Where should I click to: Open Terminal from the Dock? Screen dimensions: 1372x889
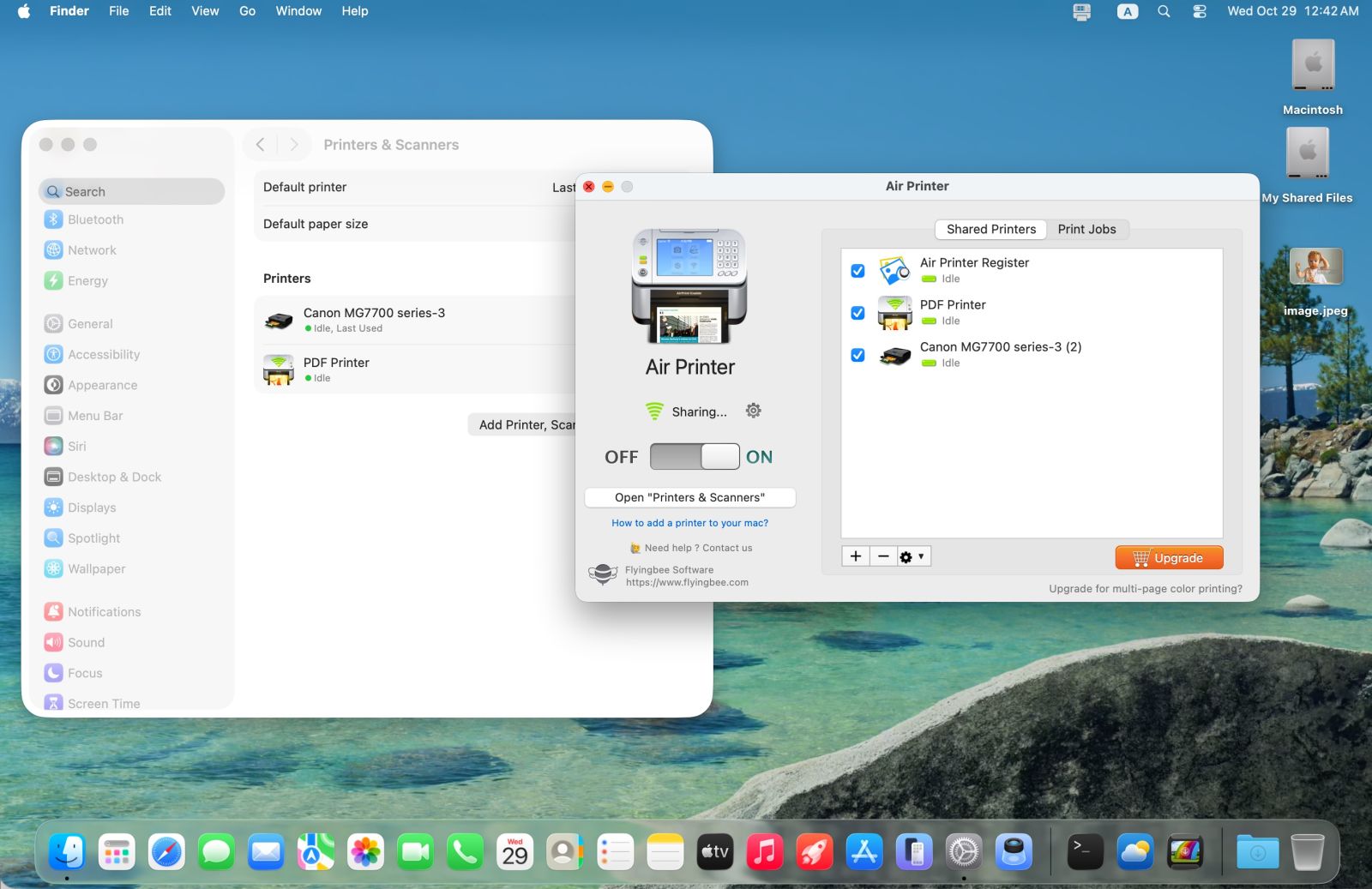click(x=1085, y=852)
